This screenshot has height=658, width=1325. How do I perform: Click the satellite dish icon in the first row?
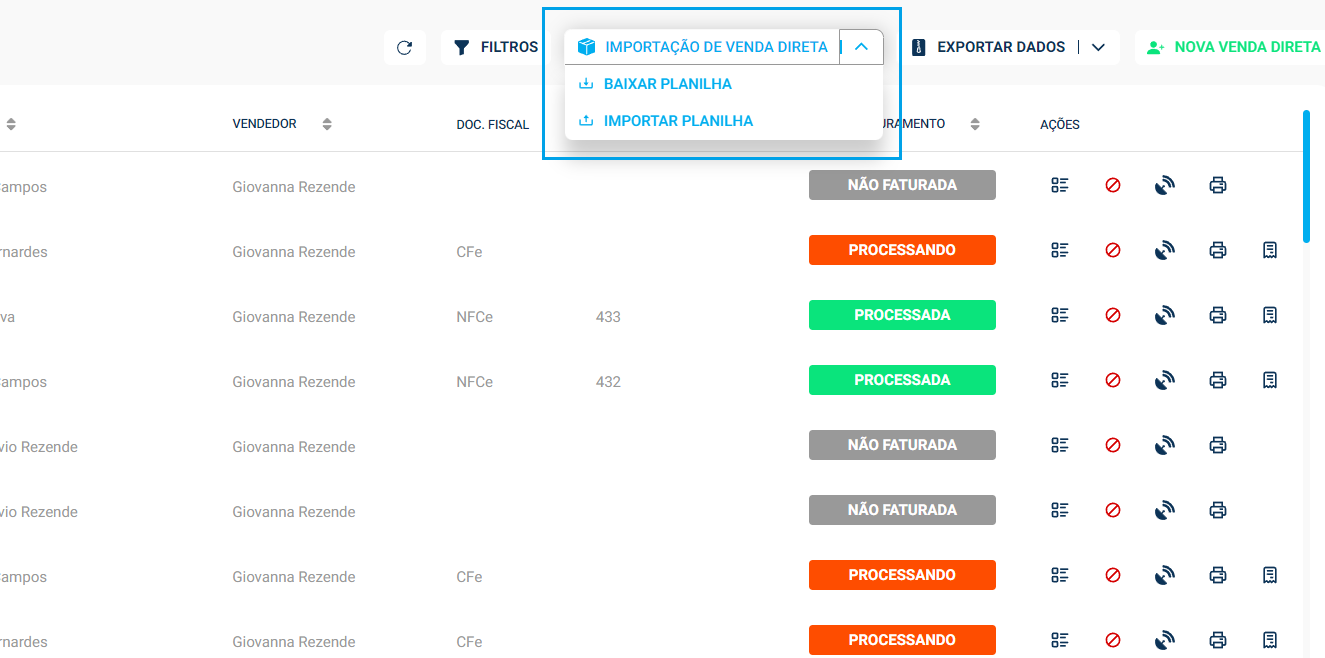[x=1164, y=186]
